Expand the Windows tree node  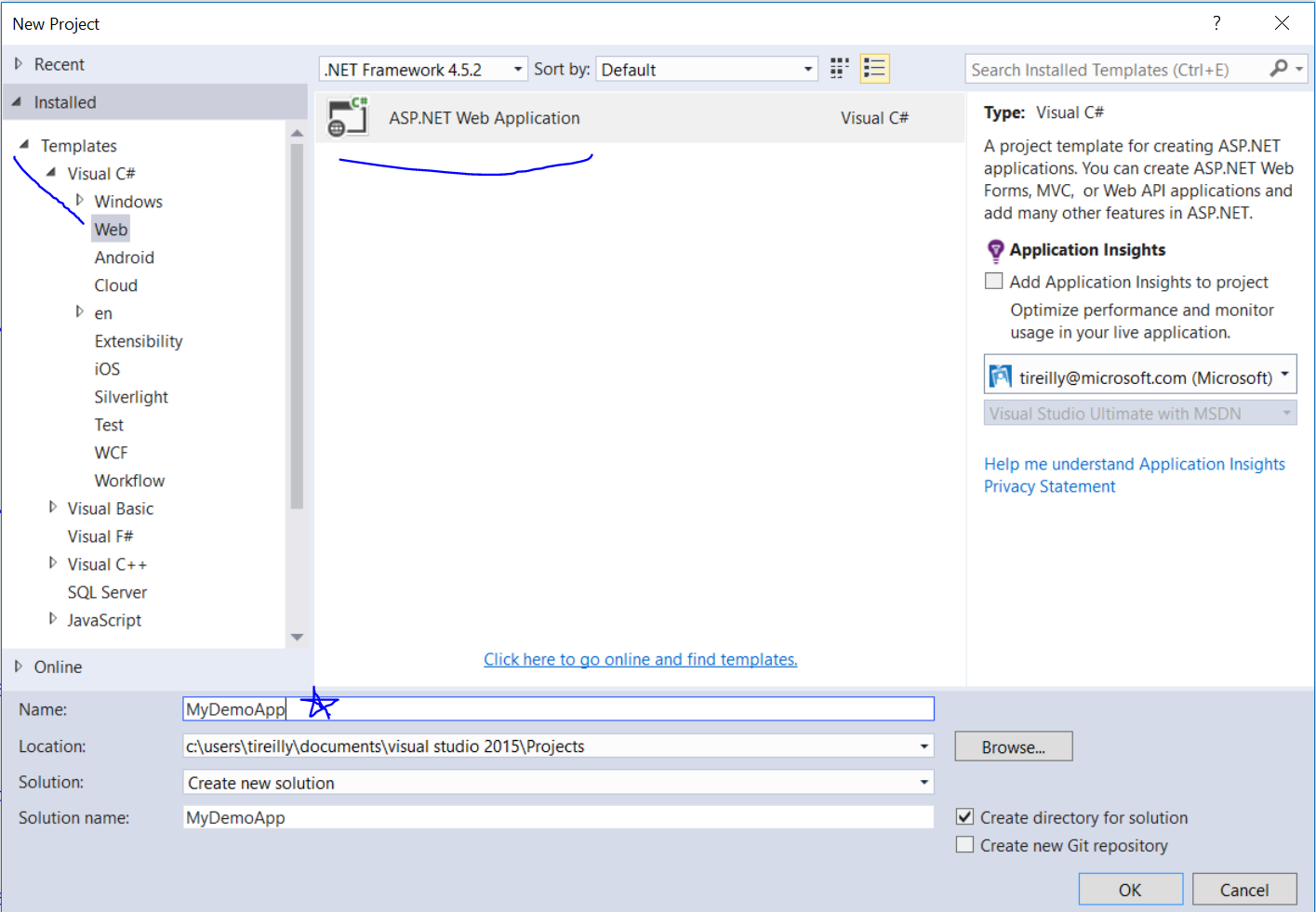point(80,200)
